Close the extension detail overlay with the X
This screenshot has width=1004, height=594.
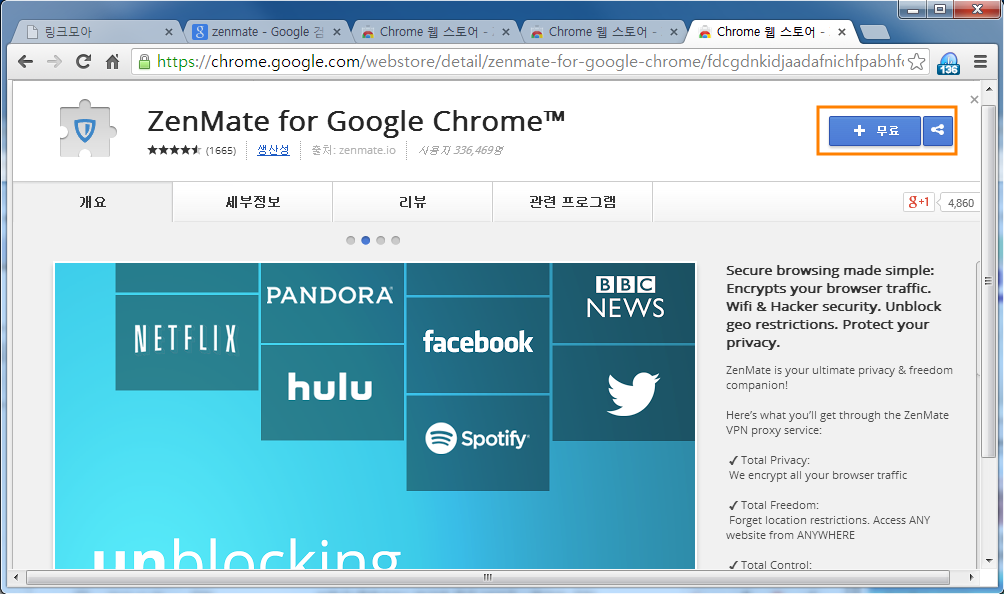974,99
